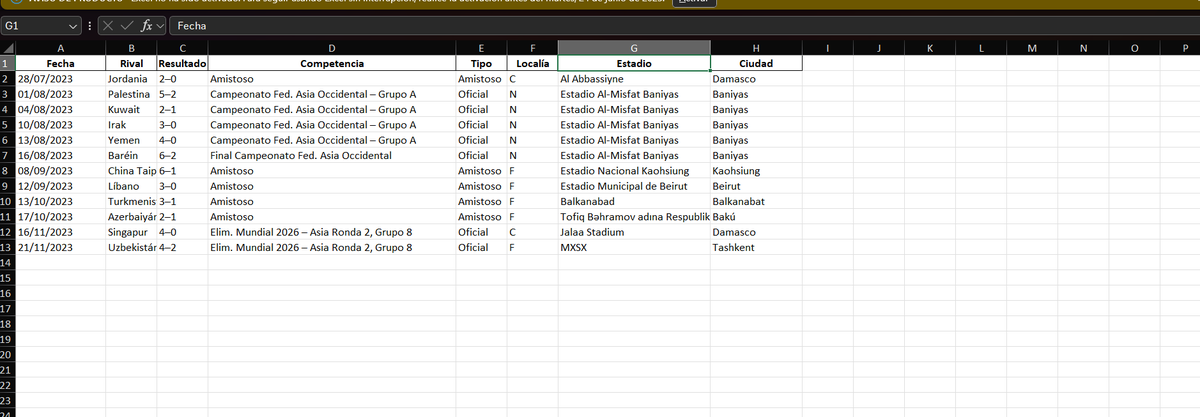Select column H header
This screenshot has width=1200, height=417.
(755, 48)
